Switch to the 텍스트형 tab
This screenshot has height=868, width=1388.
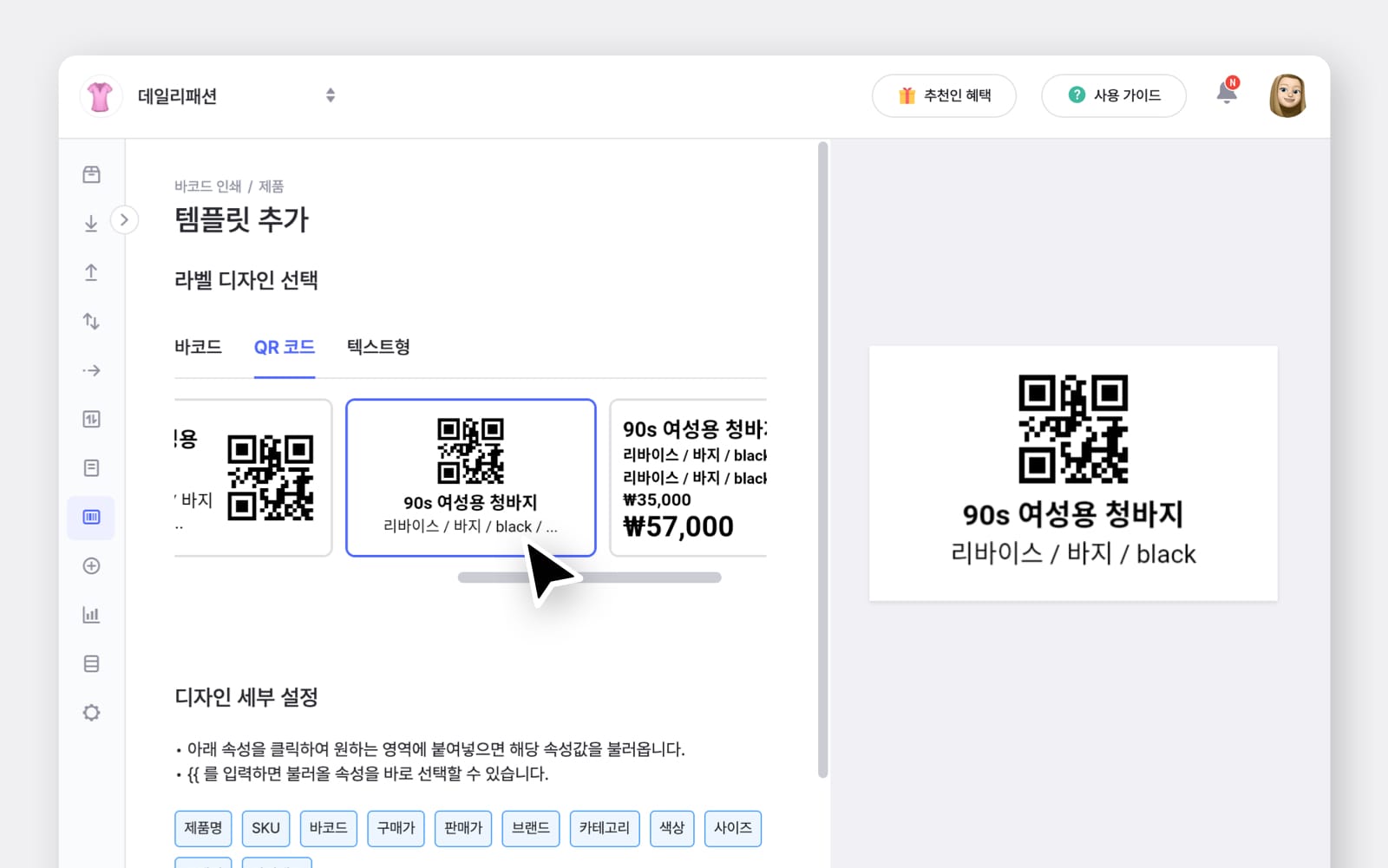377,347
